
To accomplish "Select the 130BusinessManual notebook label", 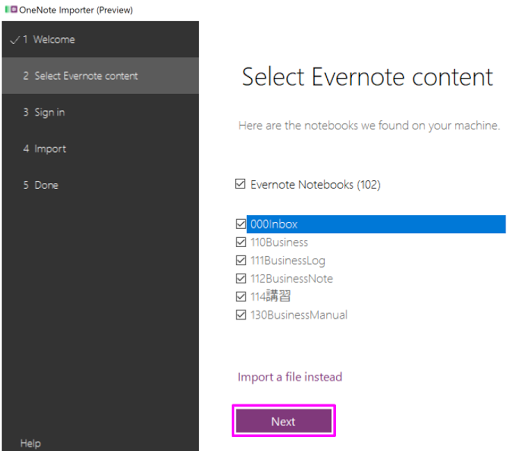I will click(299, 315).
